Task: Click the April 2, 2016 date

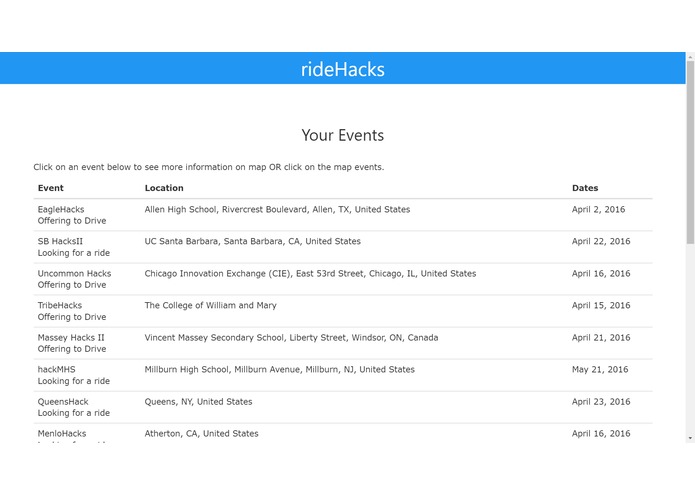Action: pos(598,210)
